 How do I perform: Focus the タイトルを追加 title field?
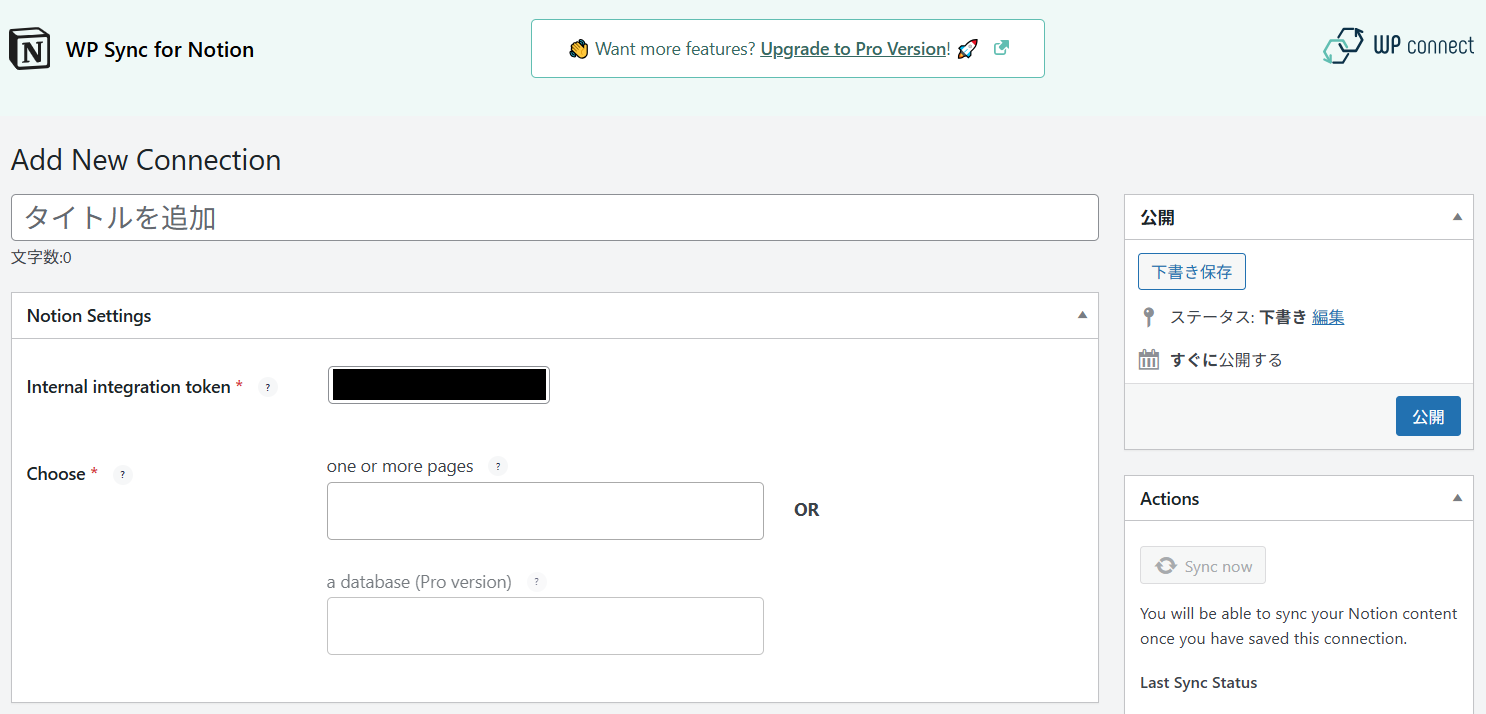(554, 218)
